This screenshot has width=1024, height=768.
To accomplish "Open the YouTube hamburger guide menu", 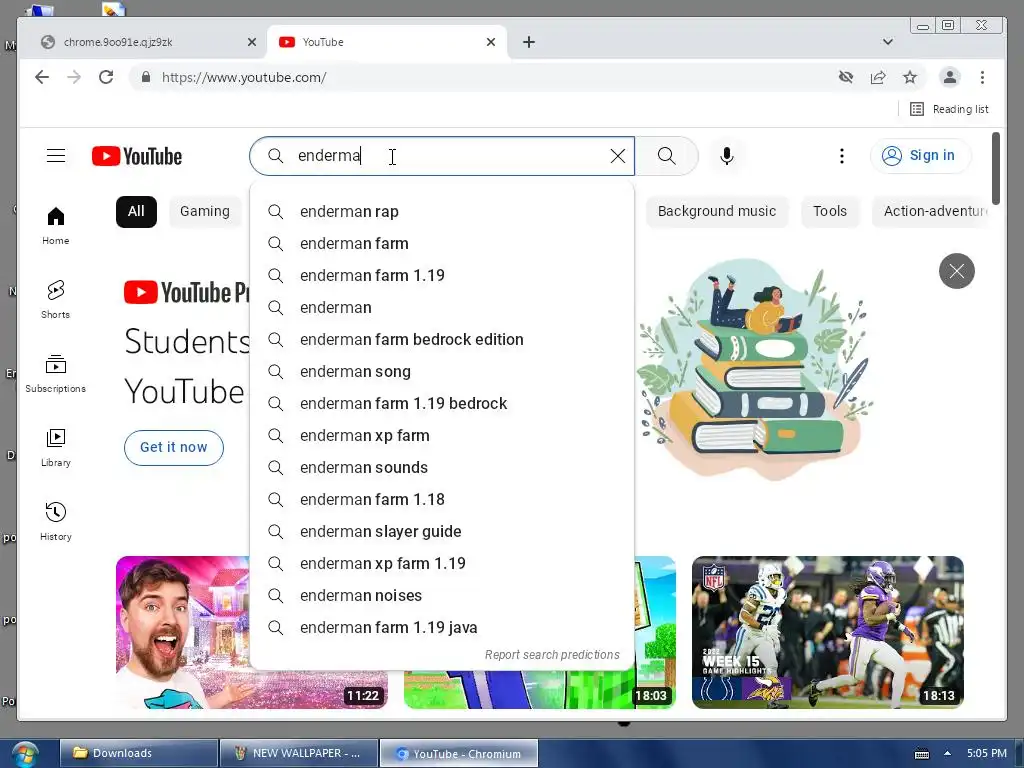I will [56, 155].
